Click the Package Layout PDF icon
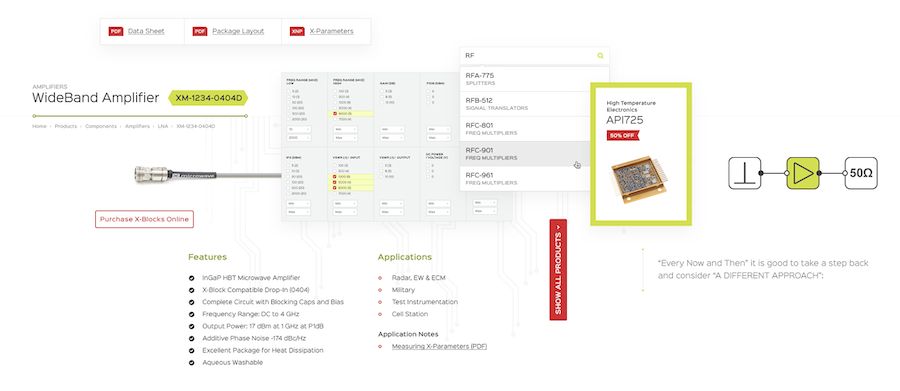Image resolution: width=900 pixels, height=391 pixels. point(200,32)
